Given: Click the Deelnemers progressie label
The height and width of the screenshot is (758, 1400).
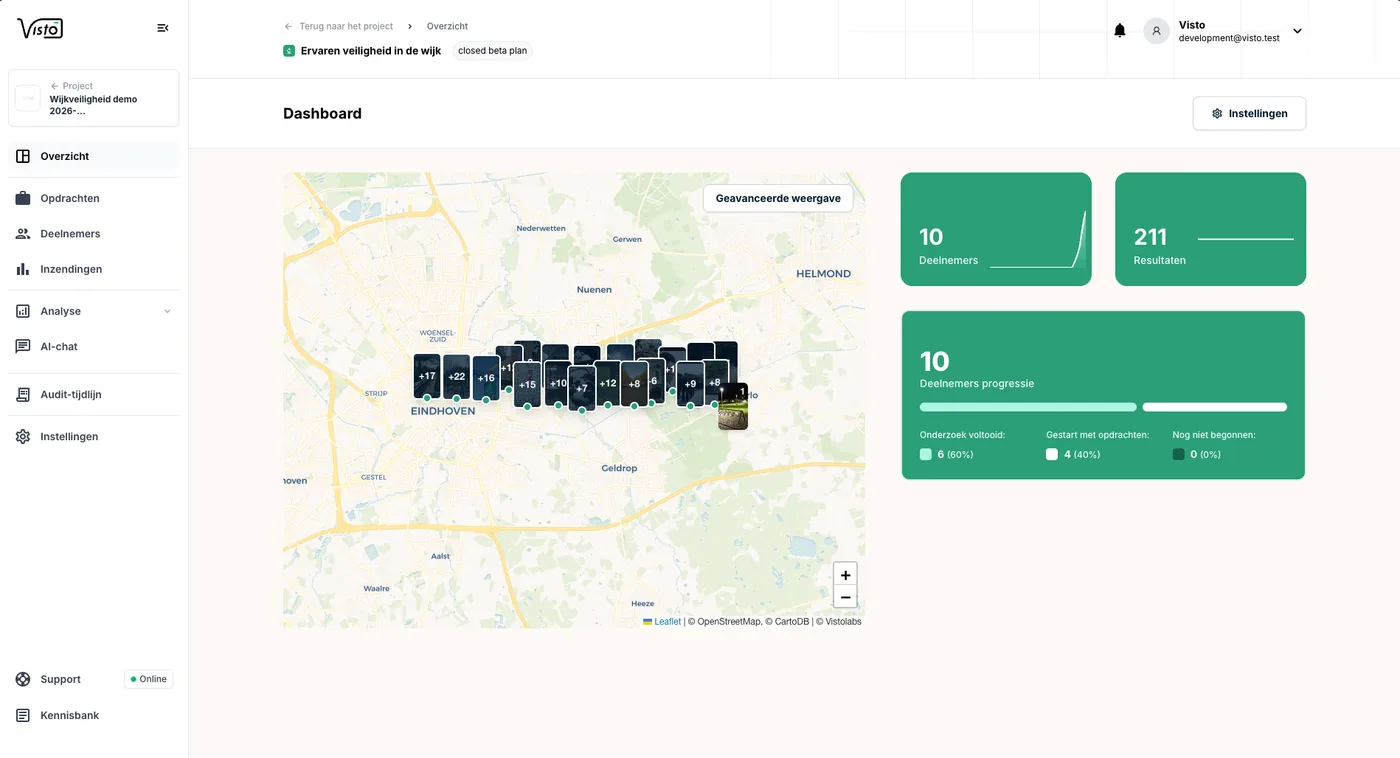Looking at the screenshot, I should click(x=977, y=383).
